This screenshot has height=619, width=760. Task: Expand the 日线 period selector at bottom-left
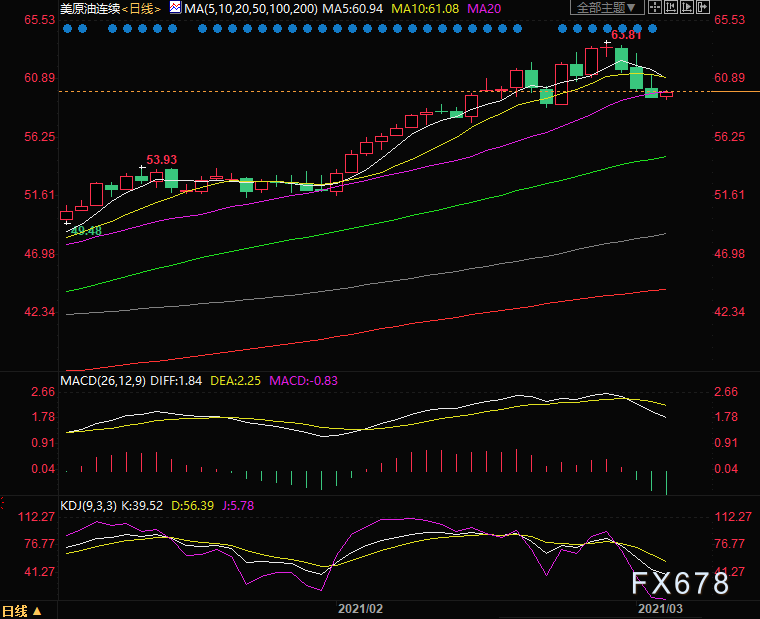click(x=21, y=610)
